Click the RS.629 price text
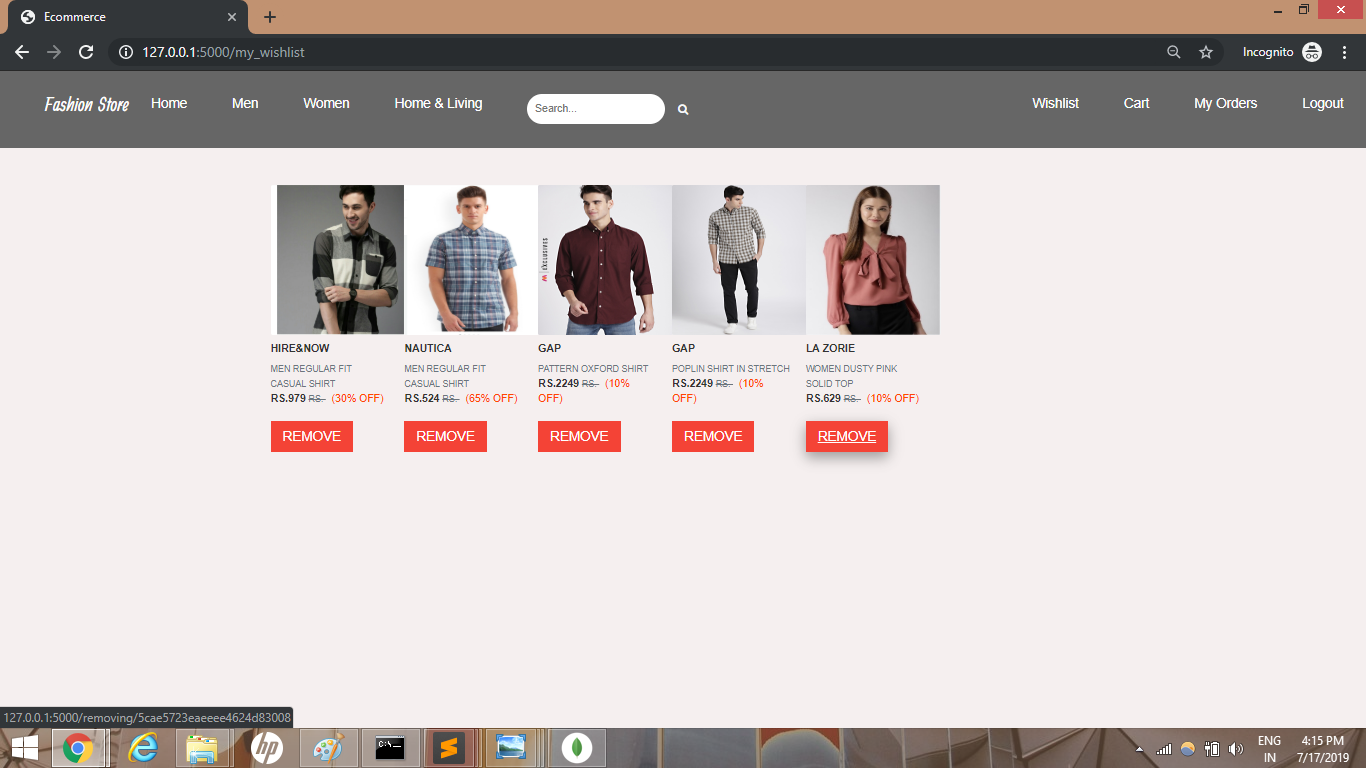 [823, 398]
